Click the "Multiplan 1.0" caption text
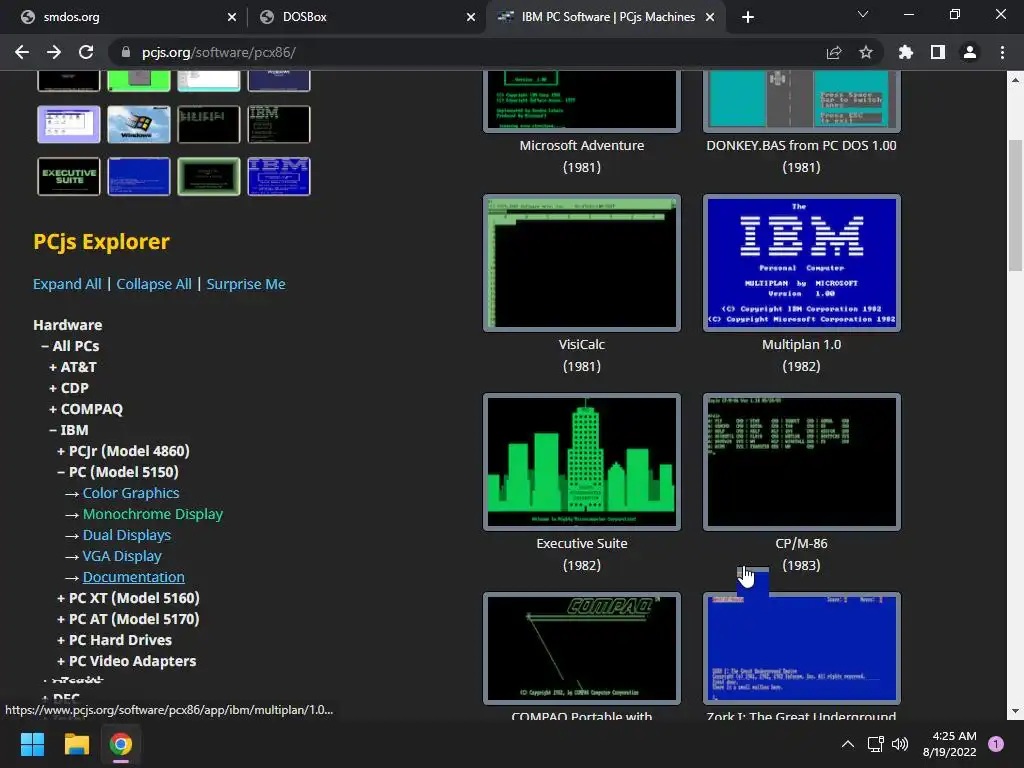The width and height of the screenshot is (1024, 768). click(801, 344)
